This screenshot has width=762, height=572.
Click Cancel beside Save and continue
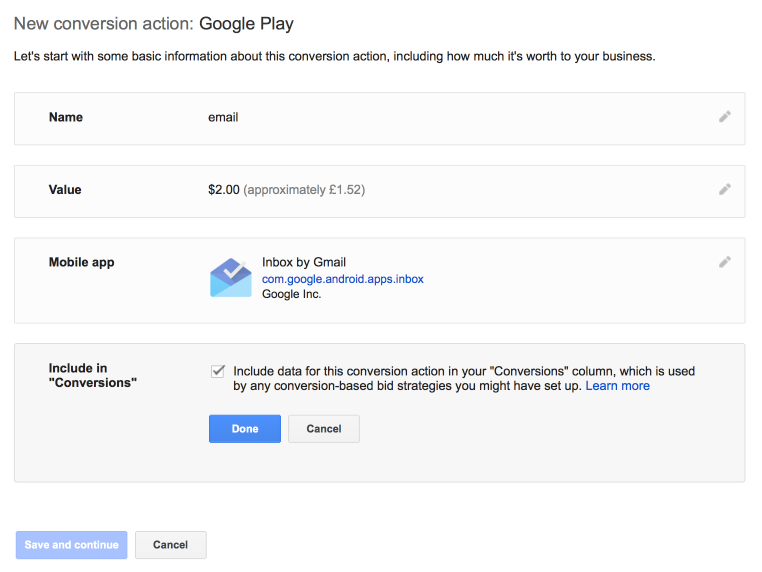[x=170, y=545]
